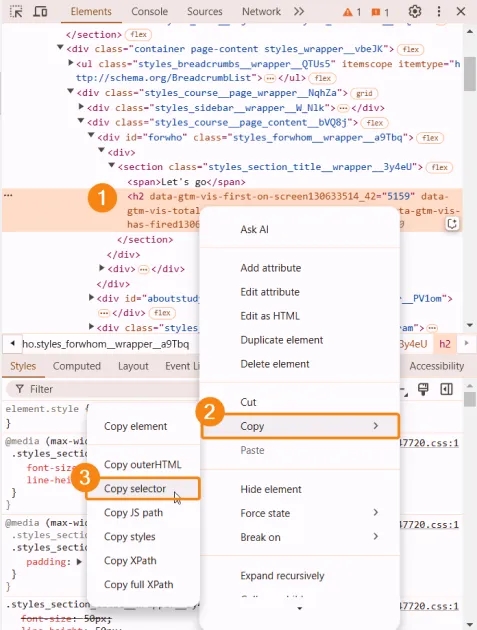Expand the styles_sidebar__wrapper div node

[x=81, y=107]
